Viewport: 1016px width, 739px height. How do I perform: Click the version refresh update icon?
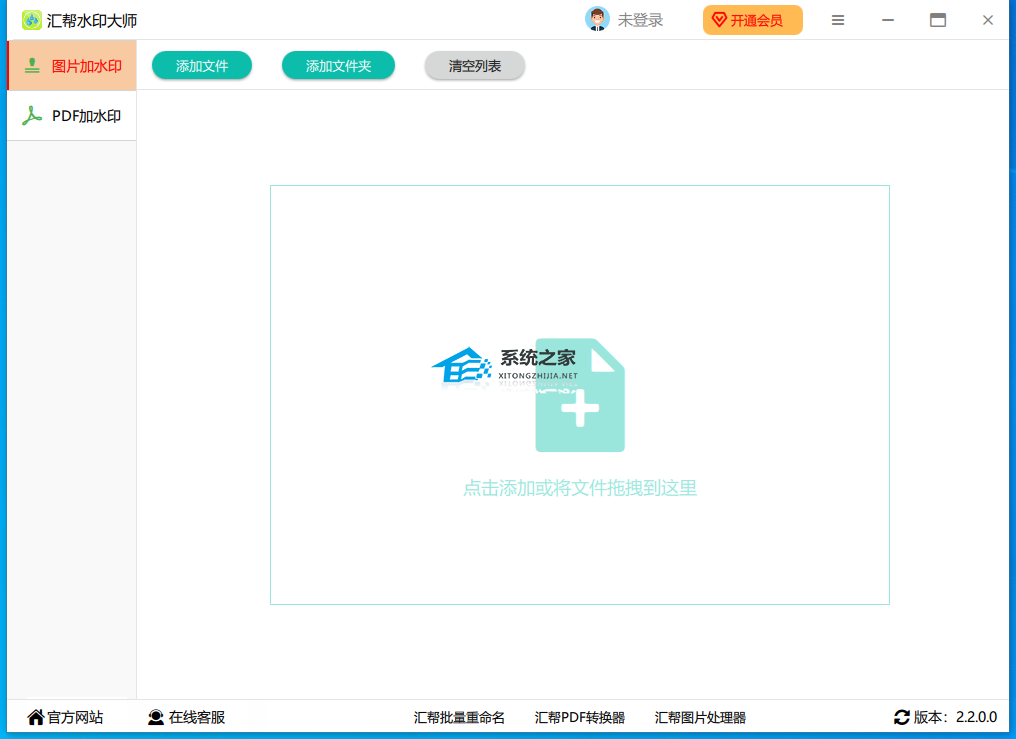tap(902, 717)
